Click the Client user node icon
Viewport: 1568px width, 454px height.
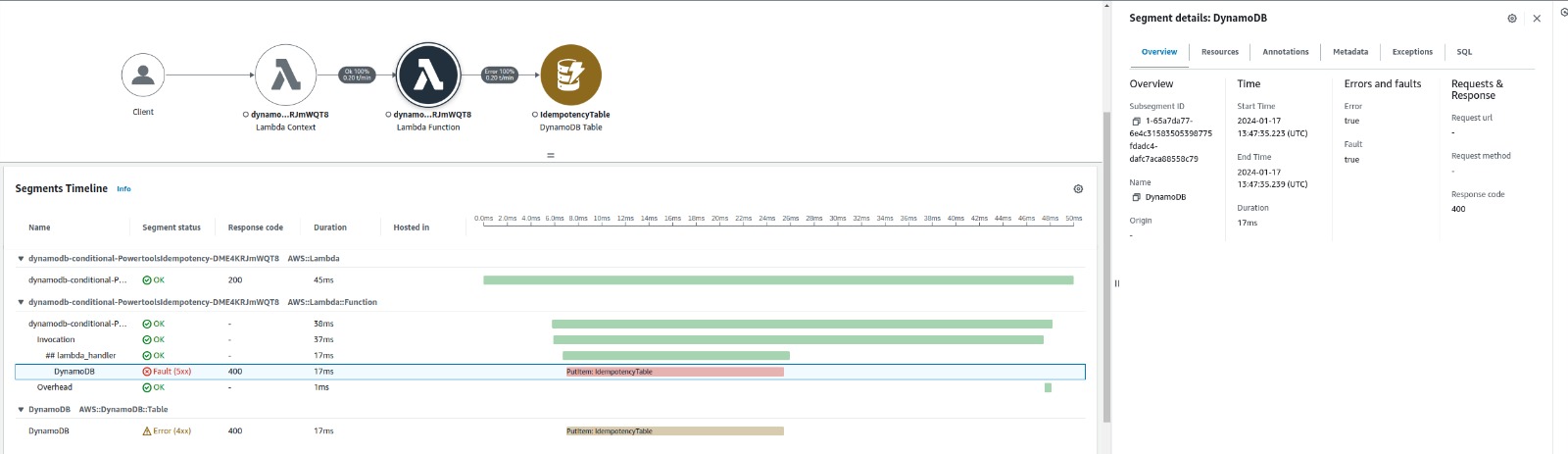pos(143,75)
